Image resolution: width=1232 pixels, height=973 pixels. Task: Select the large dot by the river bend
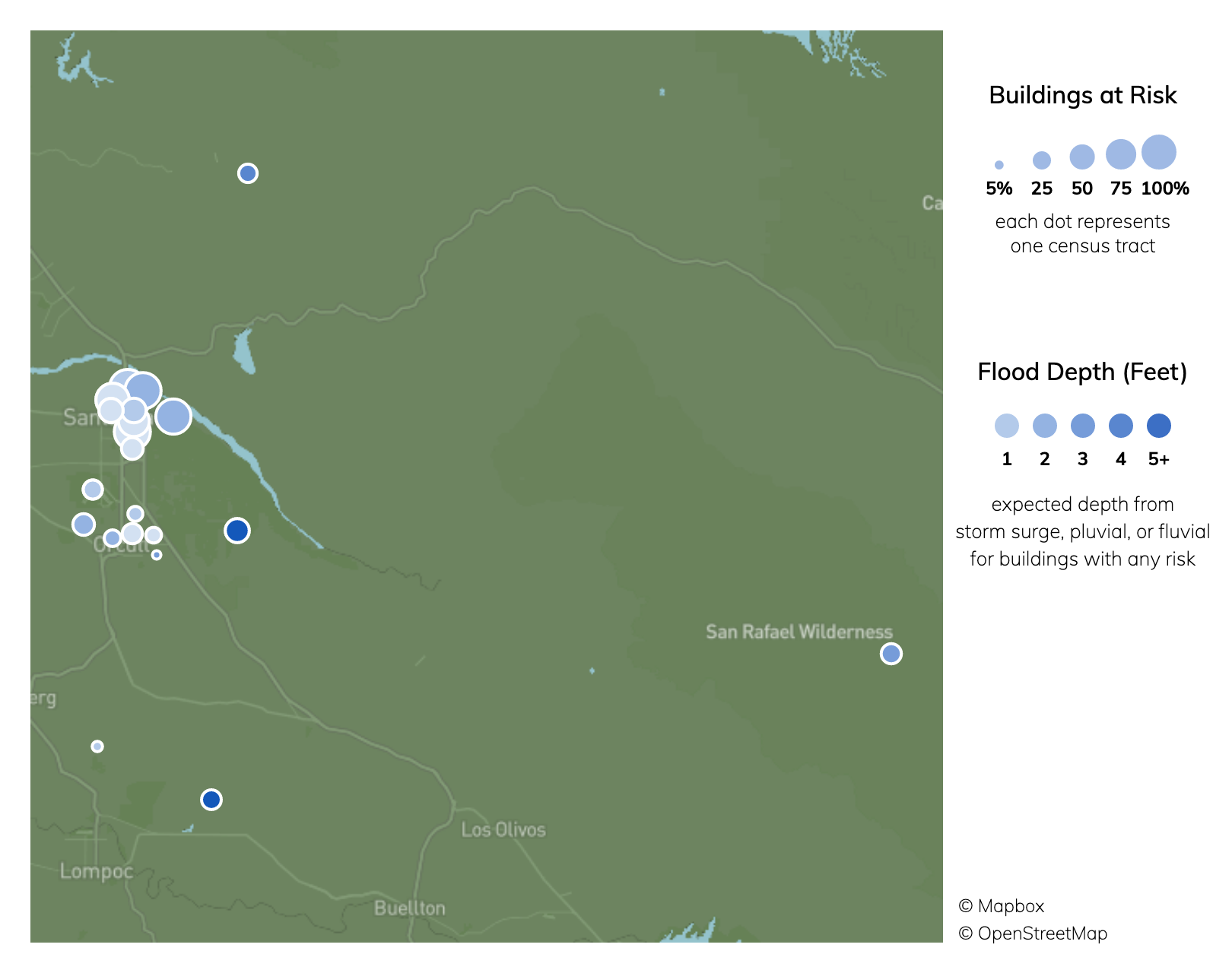(x=173, y=417)
